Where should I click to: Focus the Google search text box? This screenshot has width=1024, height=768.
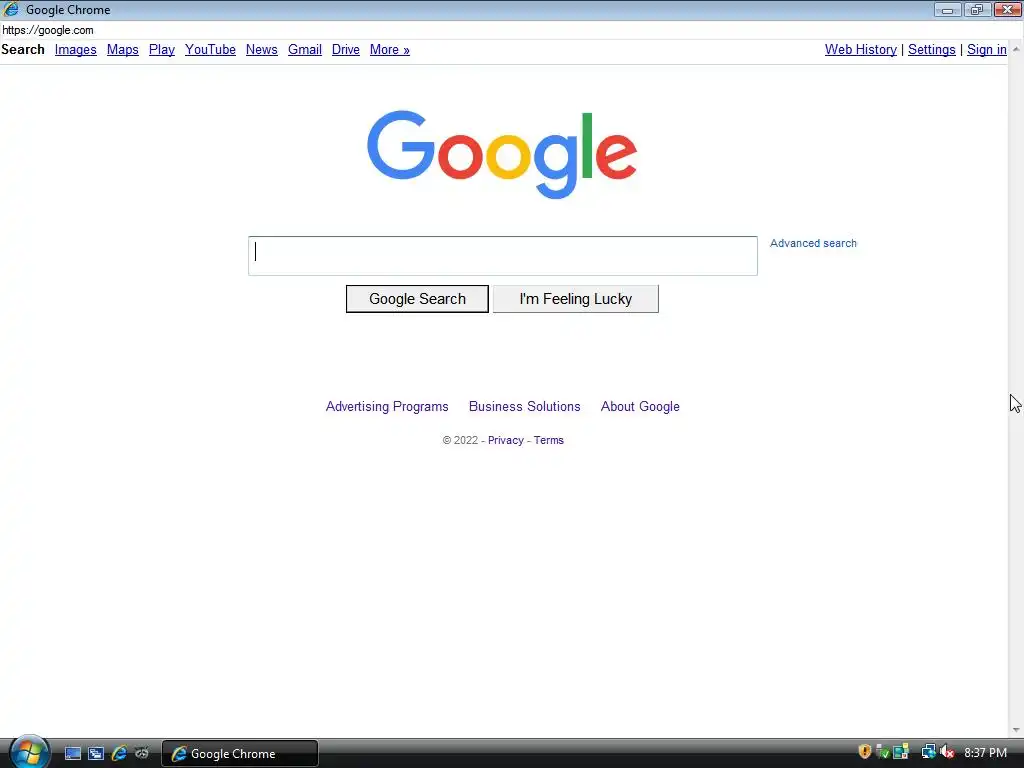click(503, 256)
